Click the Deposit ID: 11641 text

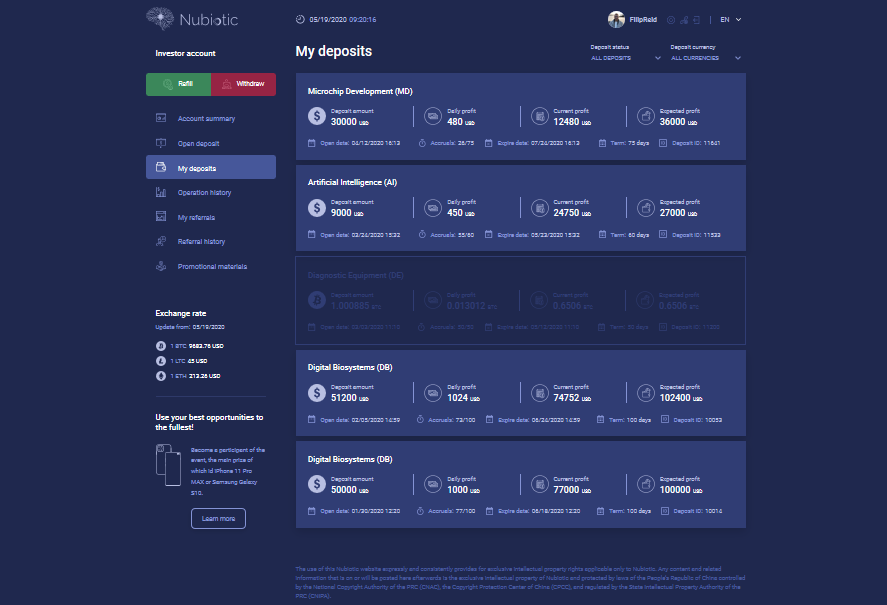coord(696,143)
